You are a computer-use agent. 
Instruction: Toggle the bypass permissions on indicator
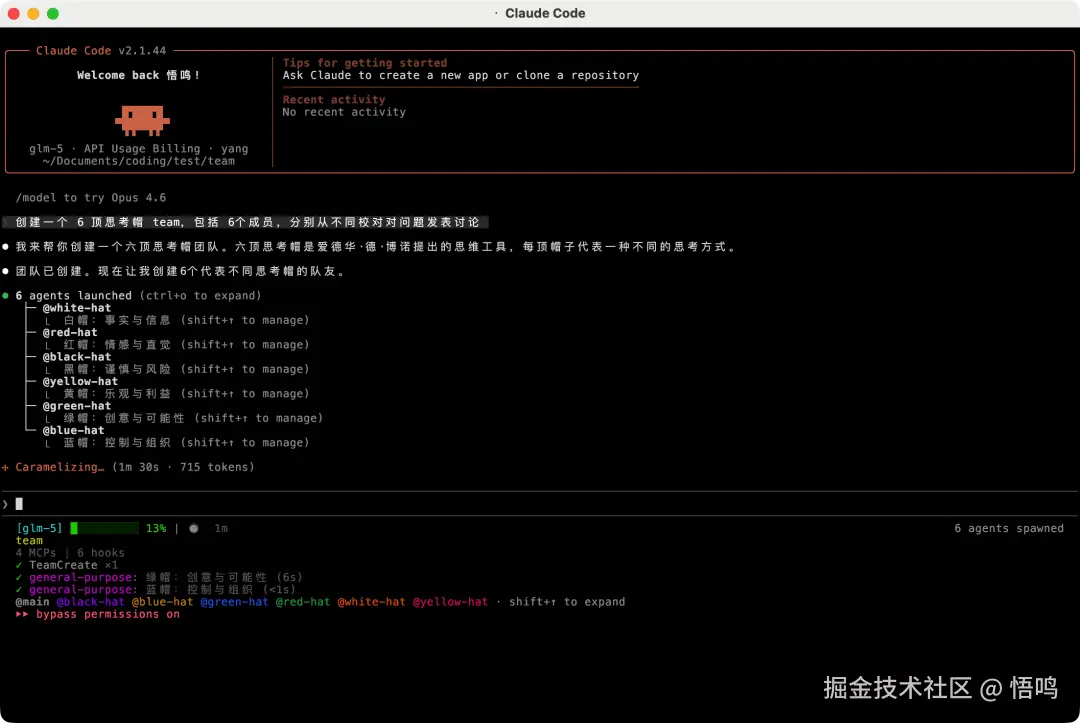pyautogui.click(x=107, y=614)
